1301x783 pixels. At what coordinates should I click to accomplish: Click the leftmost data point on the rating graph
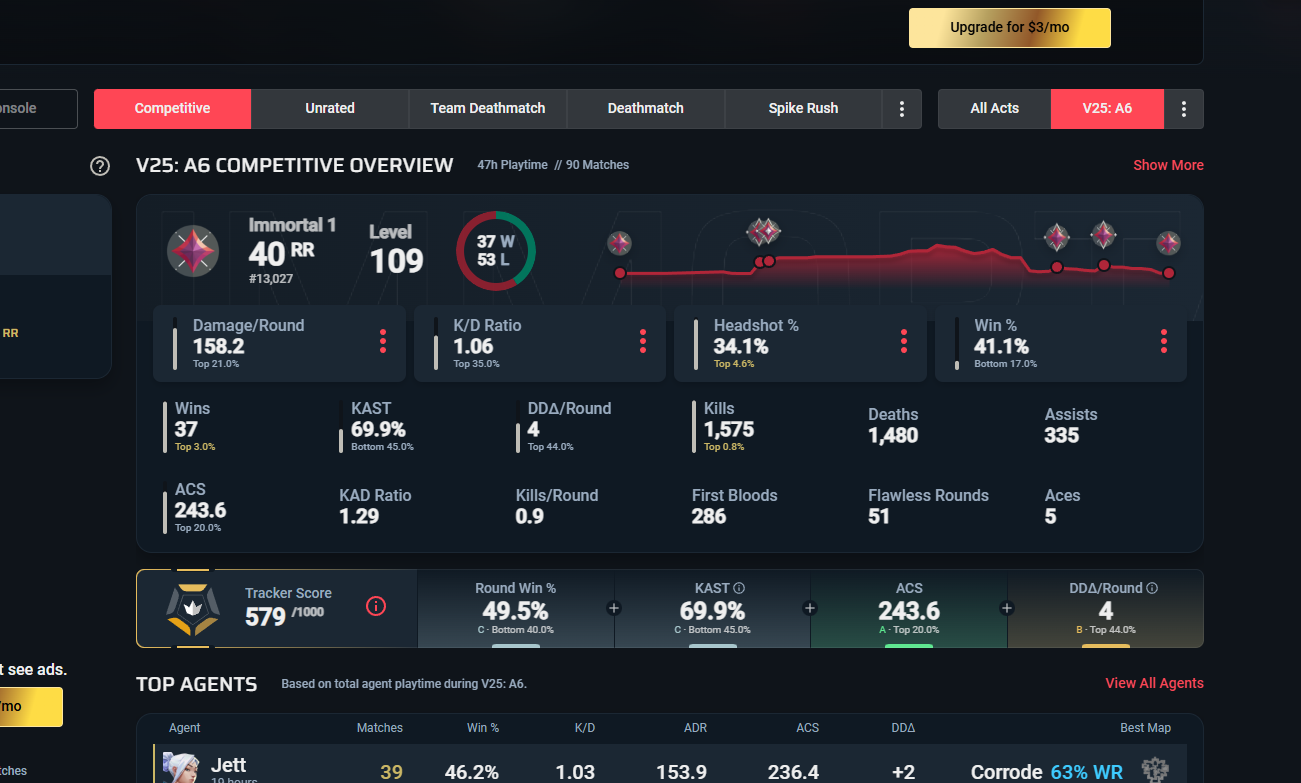(620, 273)
